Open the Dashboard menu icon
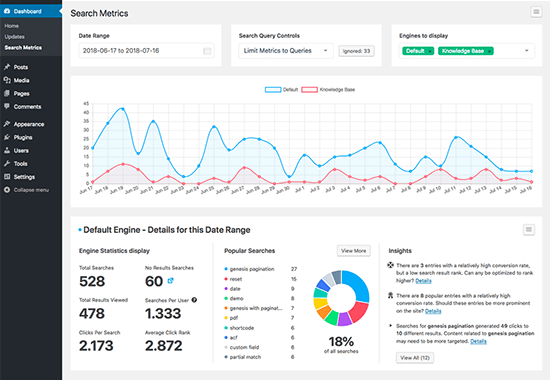The height and width of the screenshot is (380, 550). point(7,11)
